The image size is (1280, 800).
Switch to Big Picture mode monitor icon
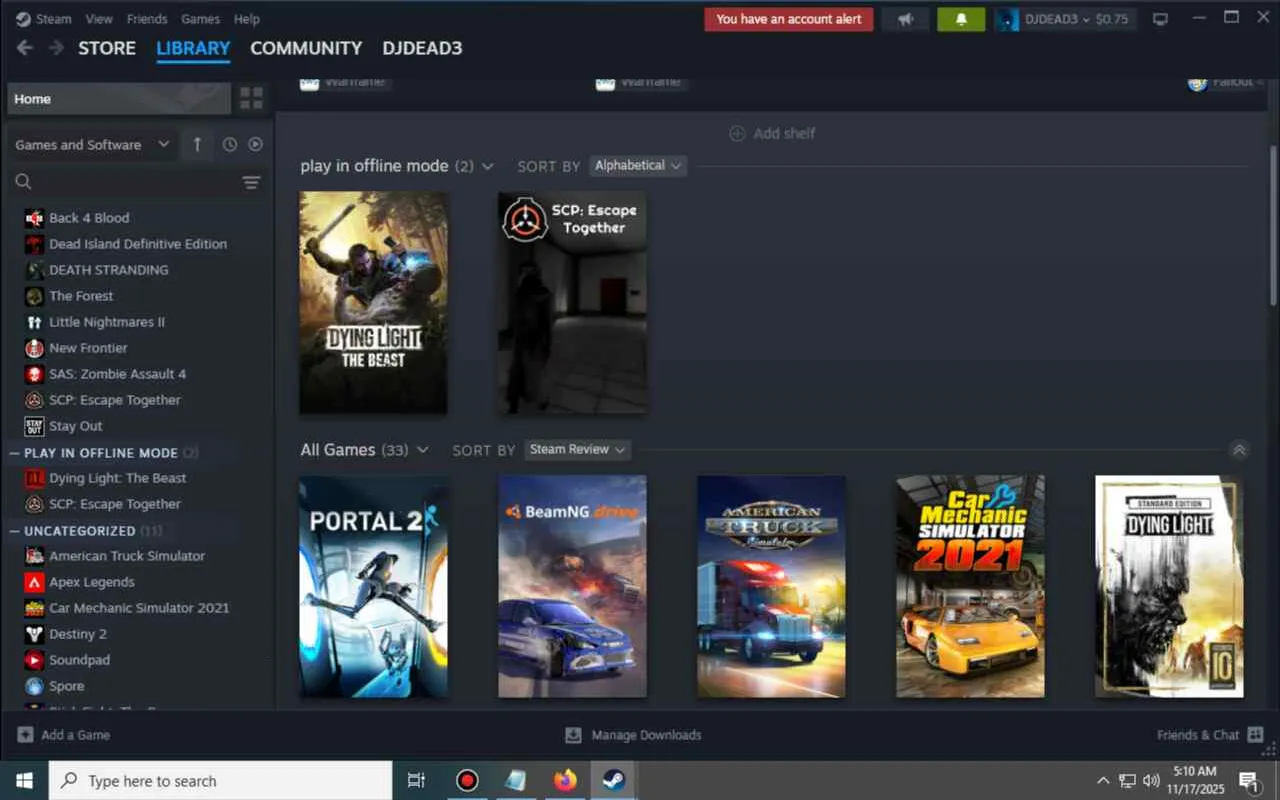click(x=1160, y=19)
